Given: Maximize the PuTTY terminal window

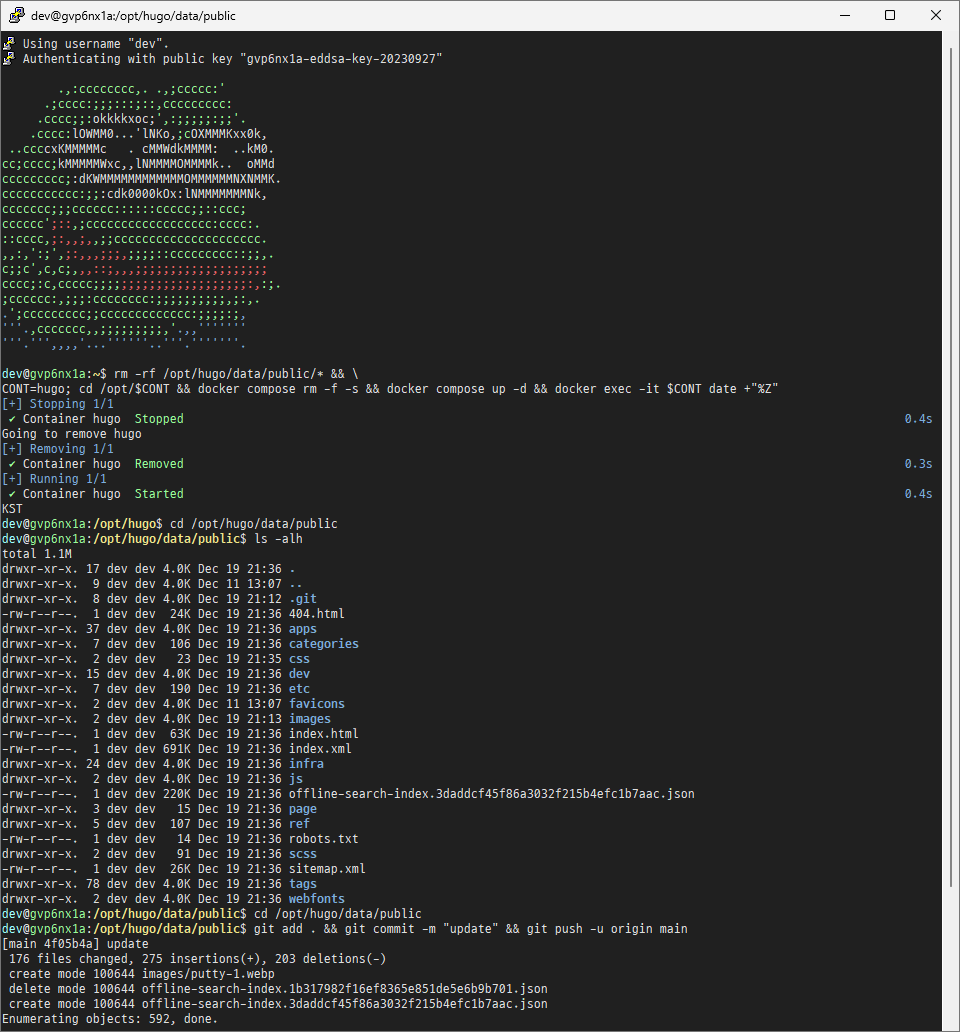Looking at the screenshot, I should (x=890, y=16).
